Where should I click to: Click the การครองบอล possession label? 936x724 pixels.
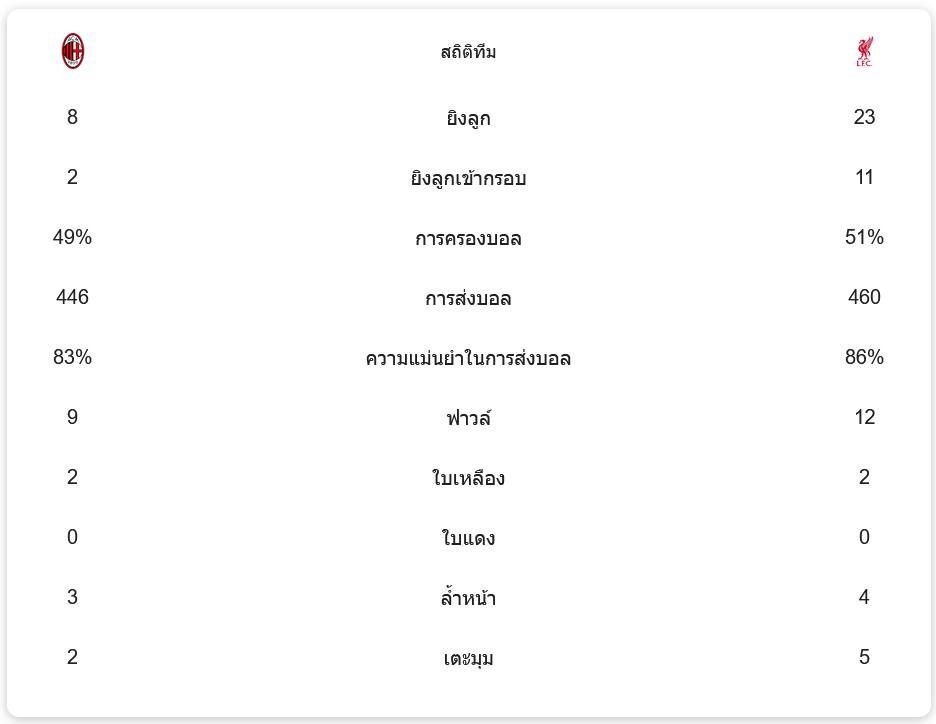pyautogui.click(x=468, y=239)
